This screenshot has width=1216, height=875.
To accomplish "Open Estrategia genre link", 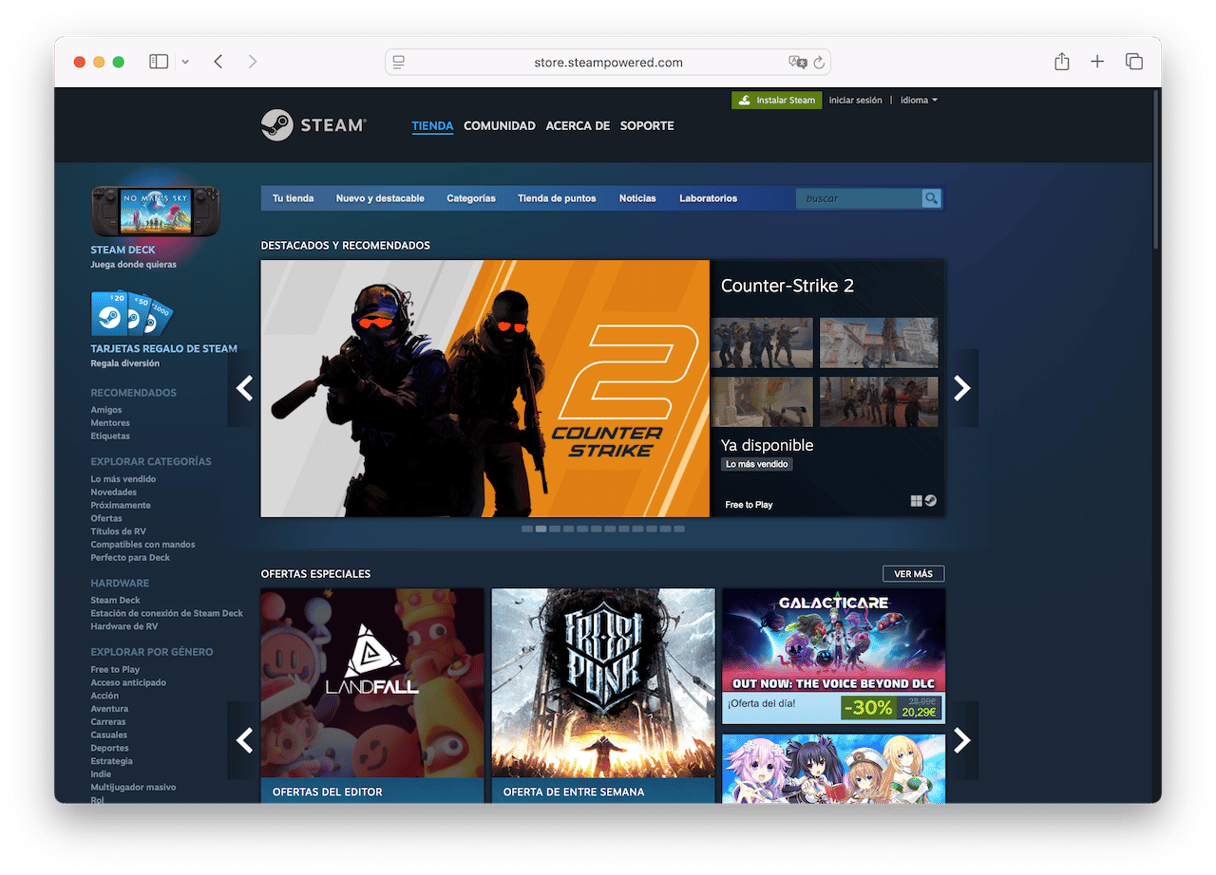I will pos(111,761).
